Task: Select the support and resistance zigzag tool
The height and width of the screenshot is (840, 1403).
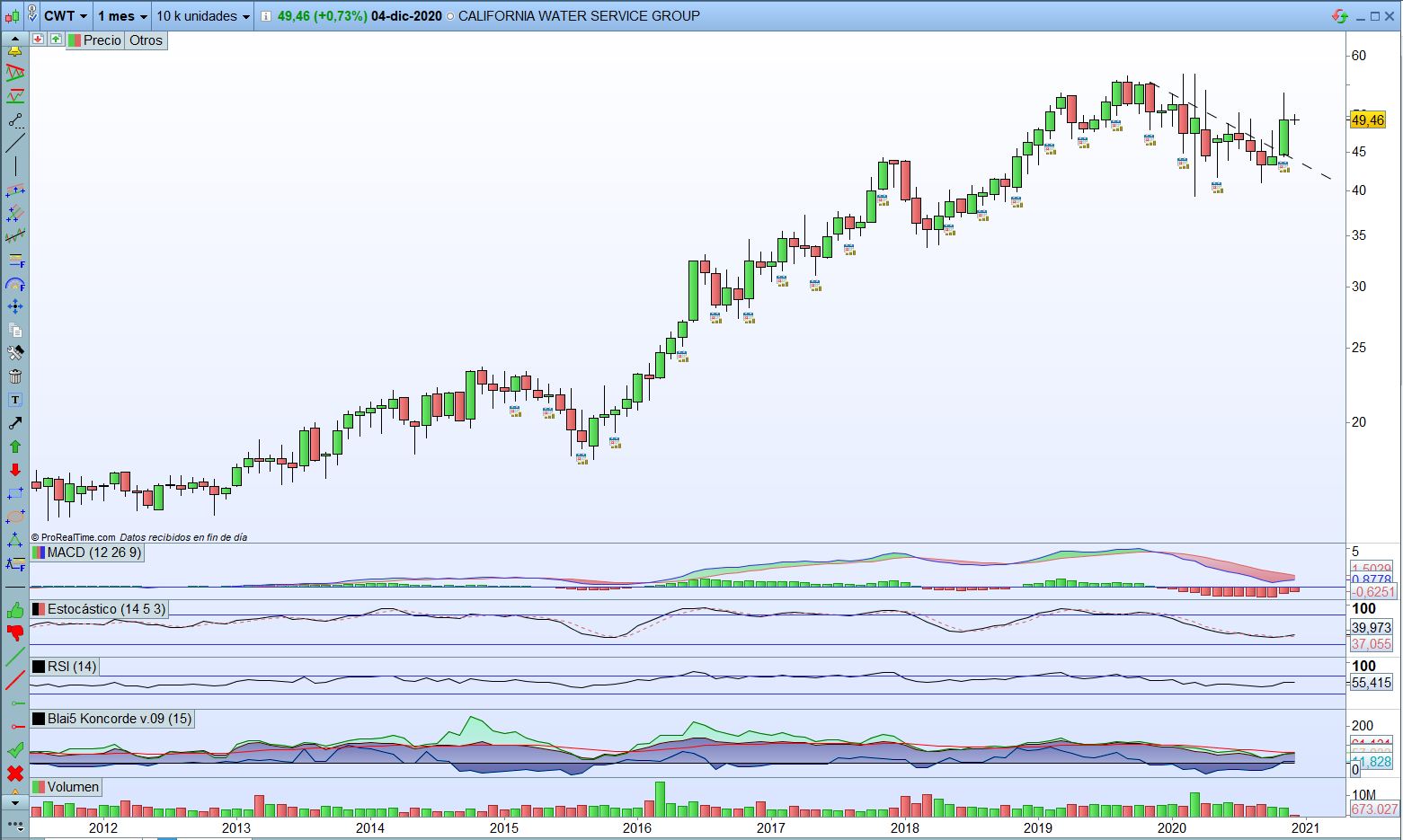Action: tap(14, 96)
